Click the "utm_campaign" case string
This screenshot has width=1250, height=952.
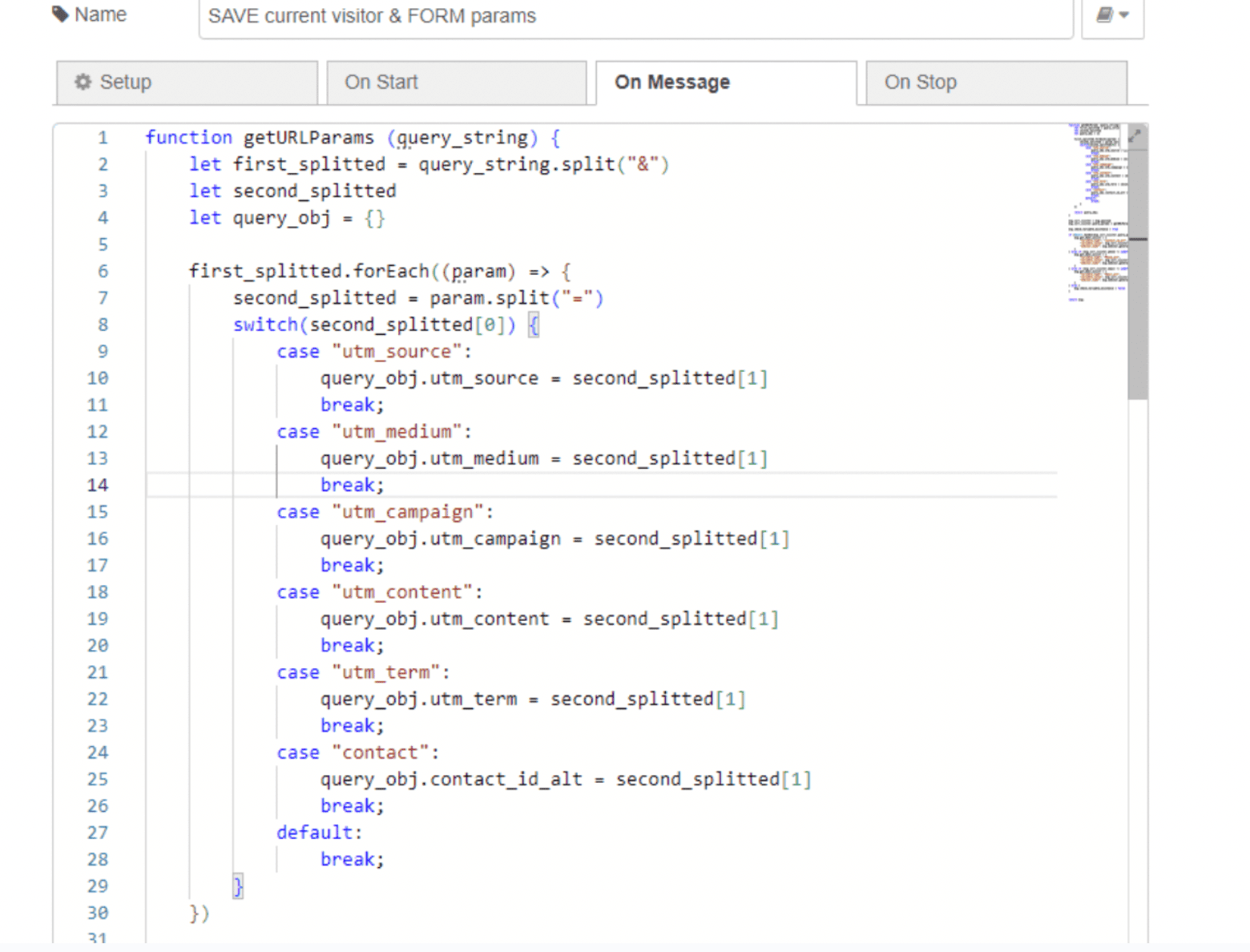(x=407, y=512)
